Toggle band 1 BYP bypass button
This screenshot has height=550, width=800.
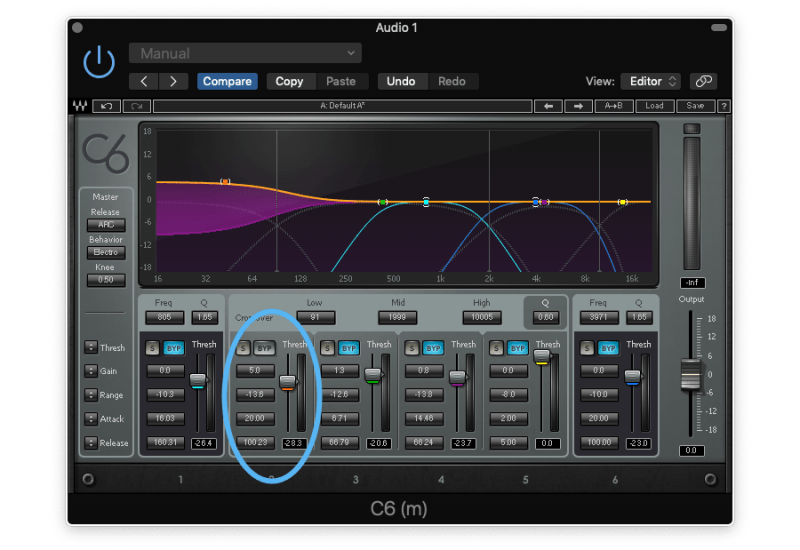(173, 348)
